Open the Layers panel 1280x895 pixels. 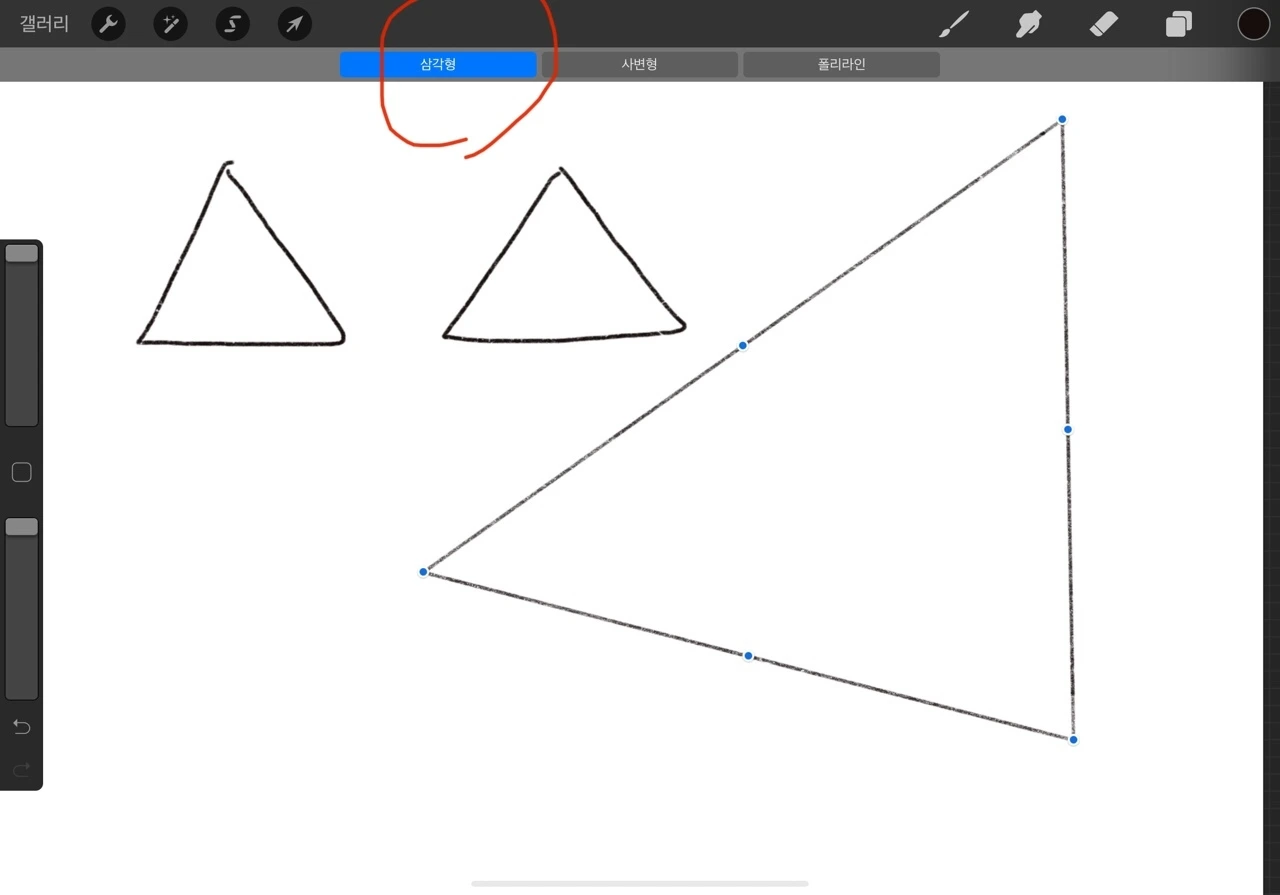1179,24
